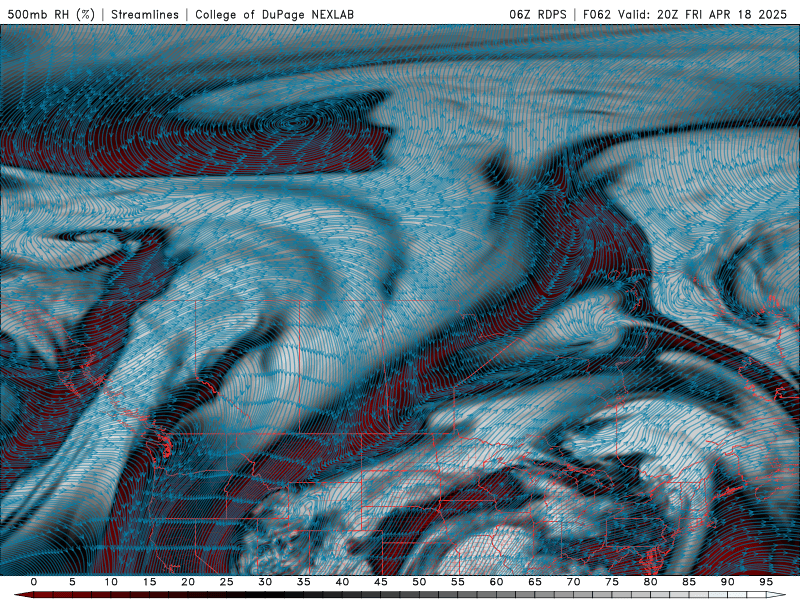Click the "30" label on the color scale
The height and width of the screenshot is (600, 800).
tap(265, 582)
